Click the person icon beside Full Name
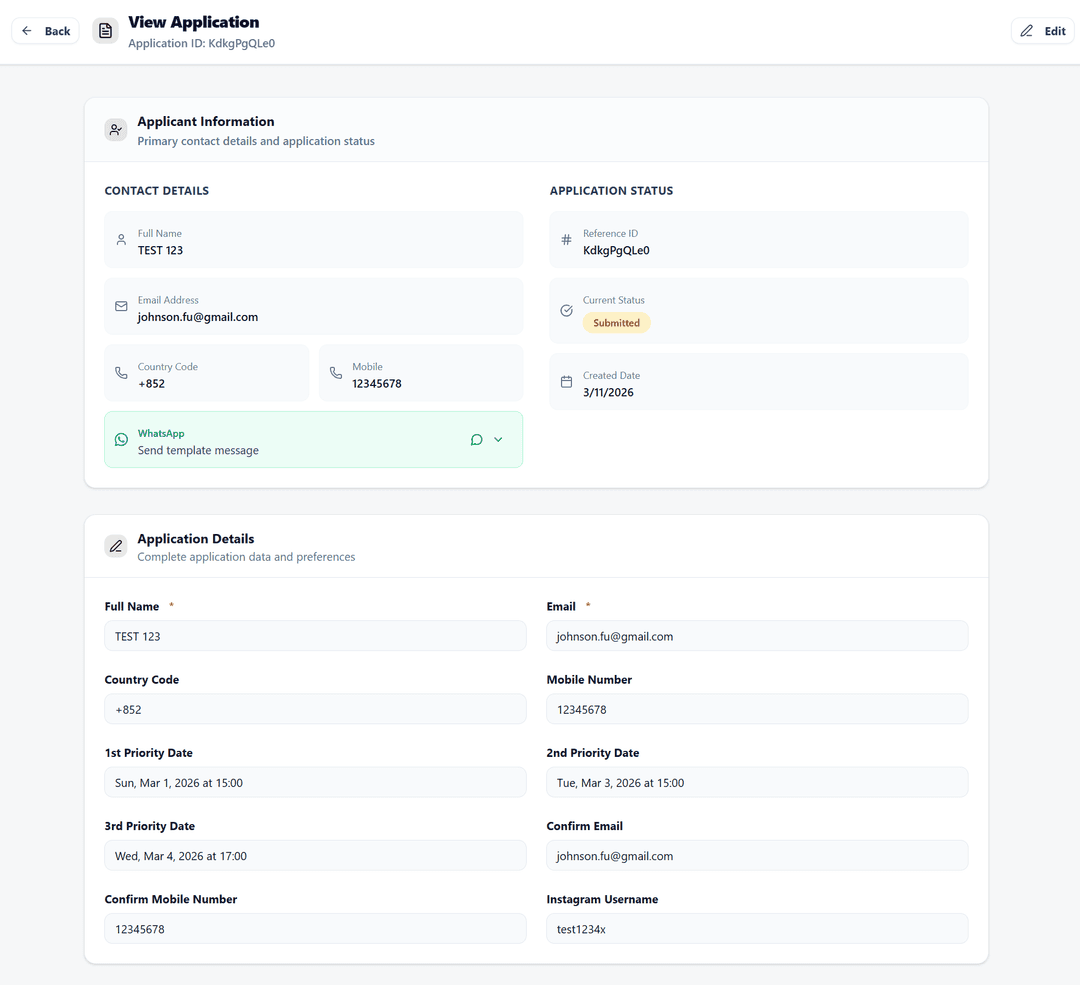The height and width of the screenshot is (985, 1080). click(x=121, y=240)
